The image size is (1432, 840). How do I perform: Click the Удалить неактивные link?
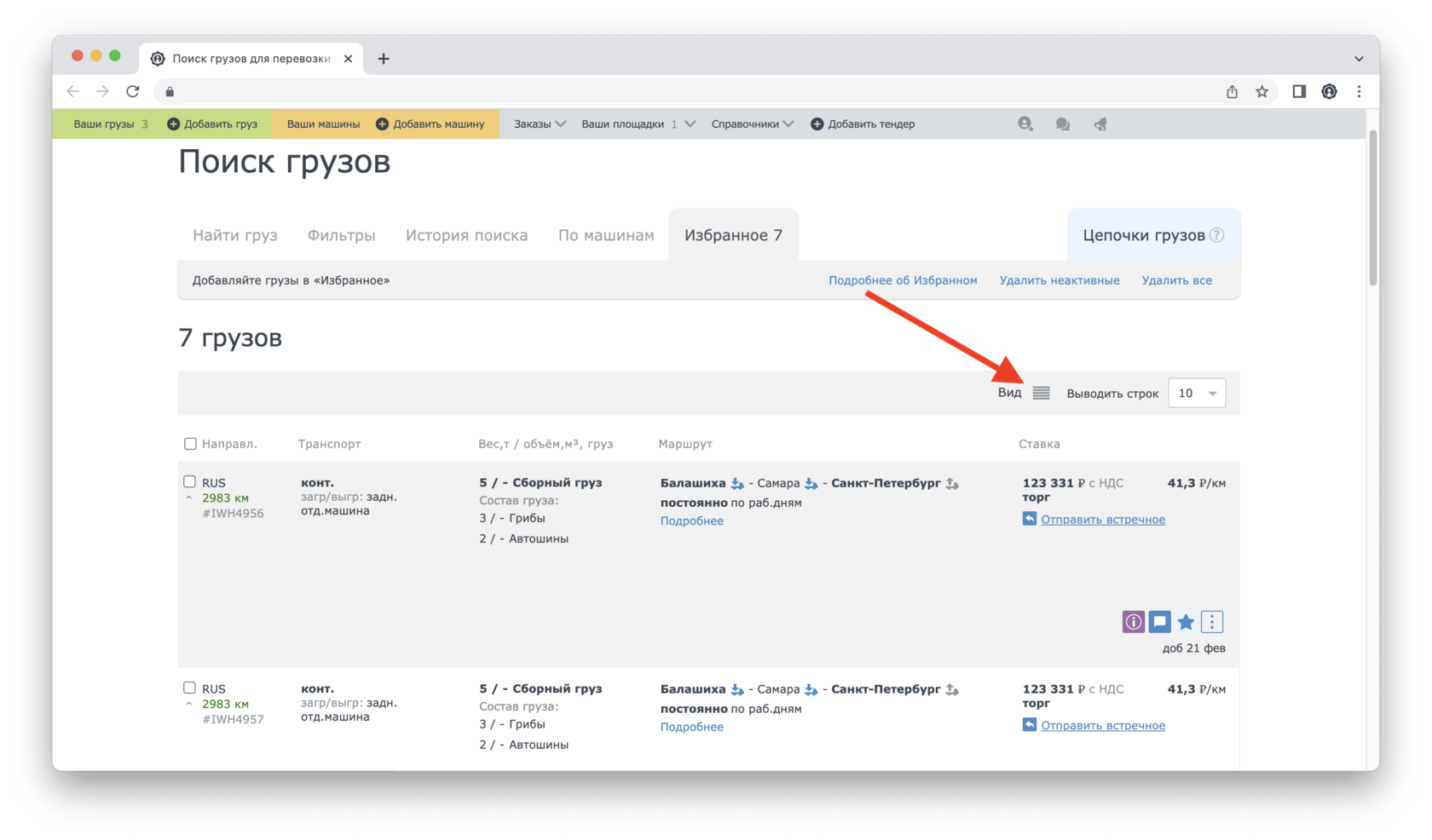tap(1060, 280)
